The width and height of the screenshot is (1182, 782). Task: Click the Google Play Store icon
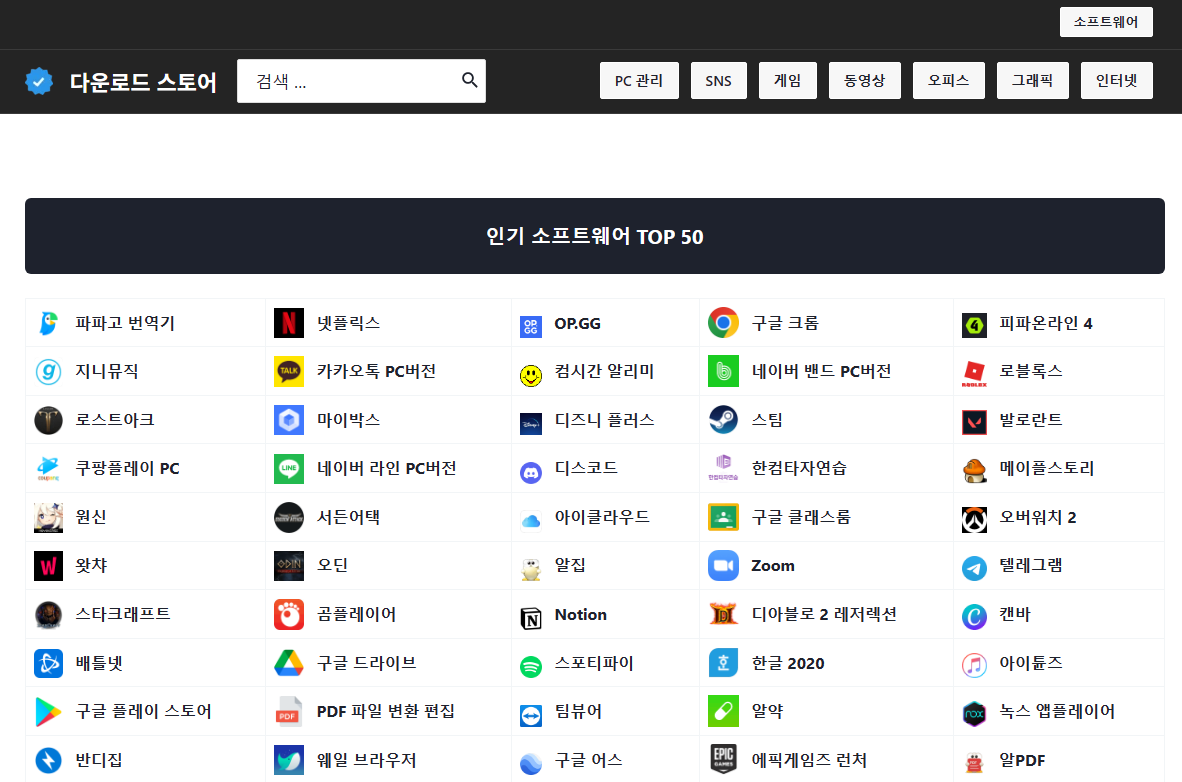tap(48, 711)
